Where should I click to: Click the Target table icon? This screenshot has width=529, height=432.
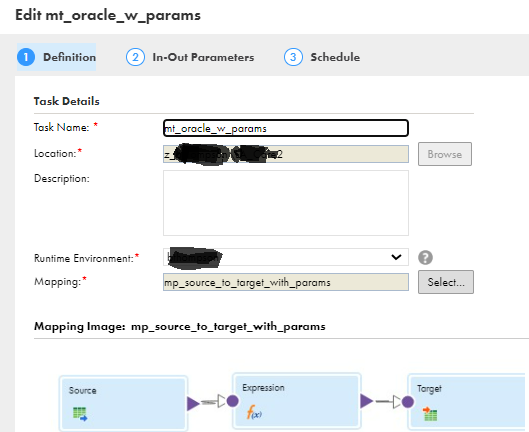[x=430, y=414]
